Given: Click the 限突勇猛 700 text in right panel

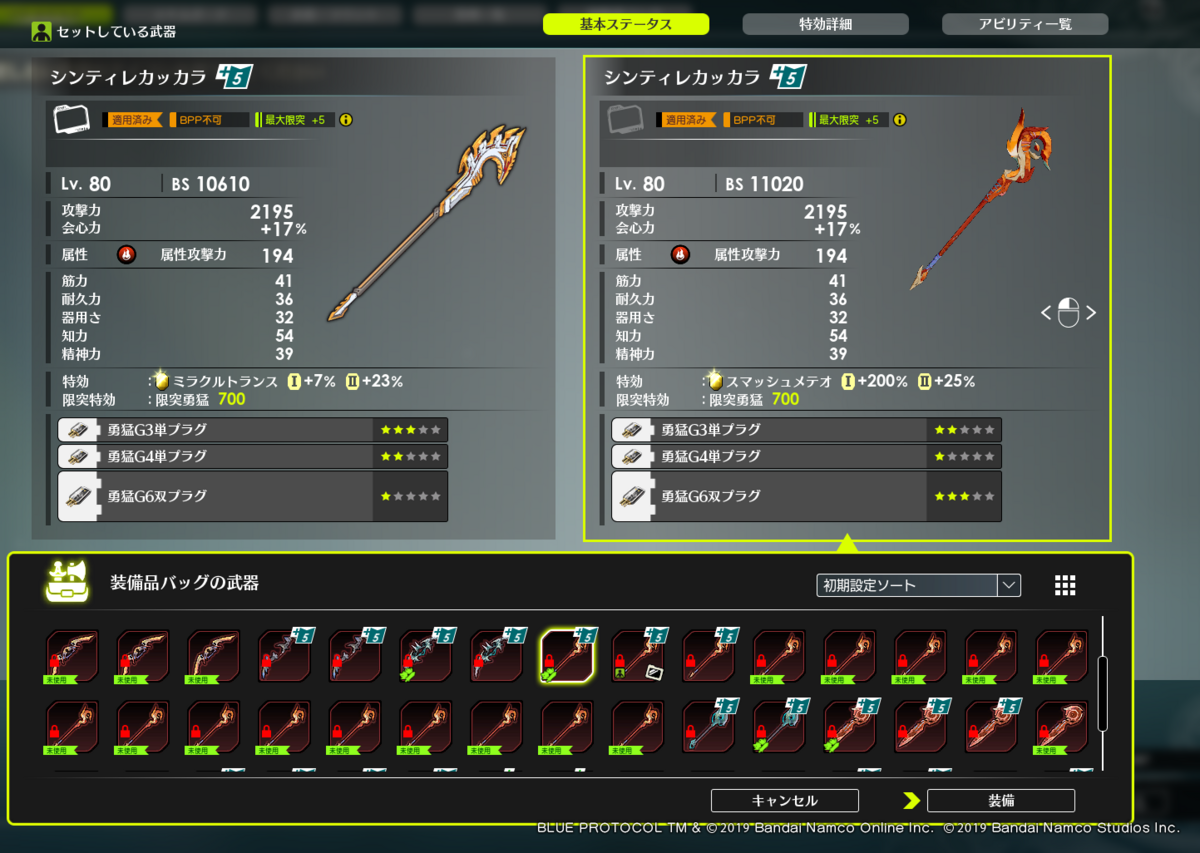Looking at the screenshot, I should (x=754, y=399).
